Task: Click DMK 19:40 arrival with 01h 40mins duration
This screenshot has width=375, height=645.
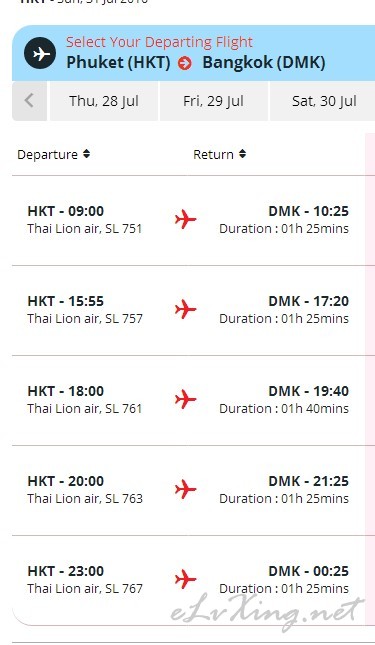Action: tap(284, 399)
